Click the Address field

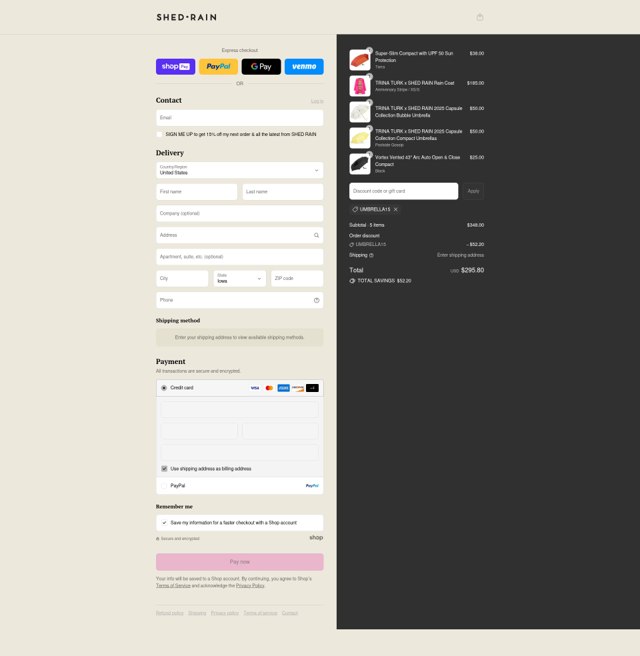tap(240, 235)
